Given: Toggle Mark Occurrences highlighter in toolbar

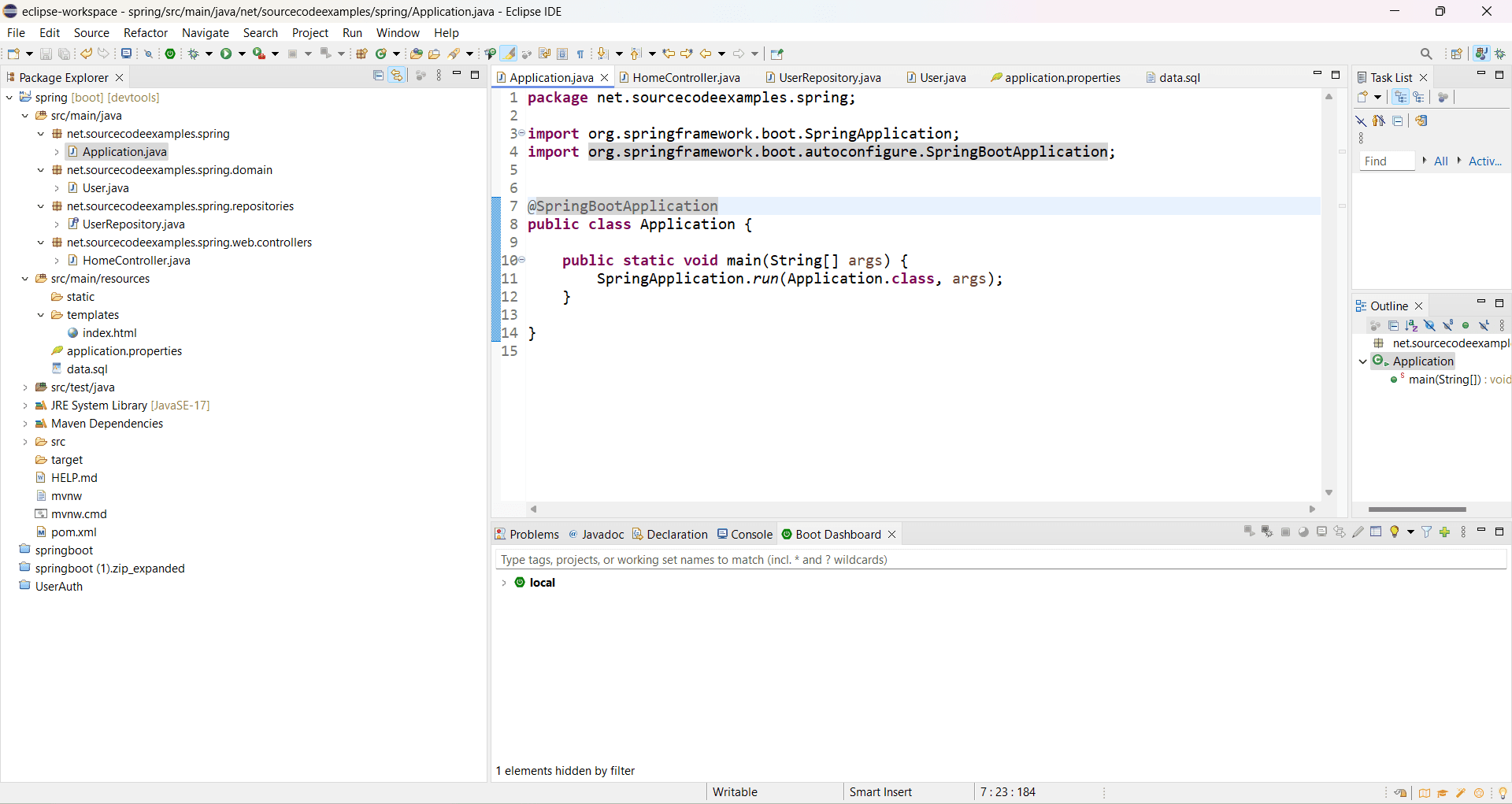Looking at the screenshot, I should tap(509, 54).
